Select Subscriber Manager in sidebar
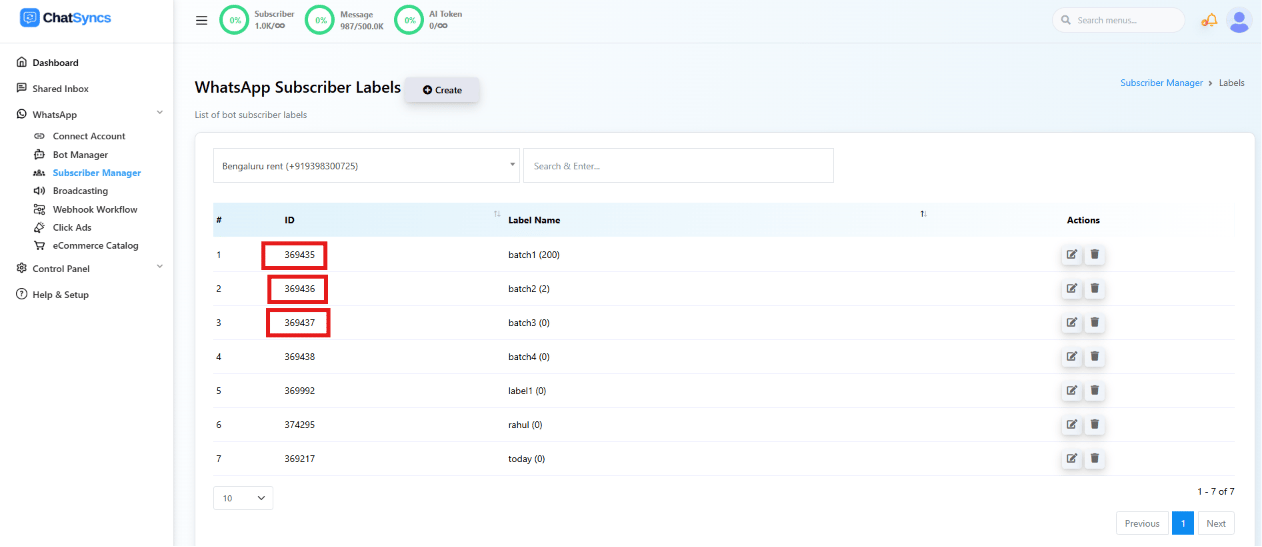Screen dimensions: 1262x547 click(96, 173)
